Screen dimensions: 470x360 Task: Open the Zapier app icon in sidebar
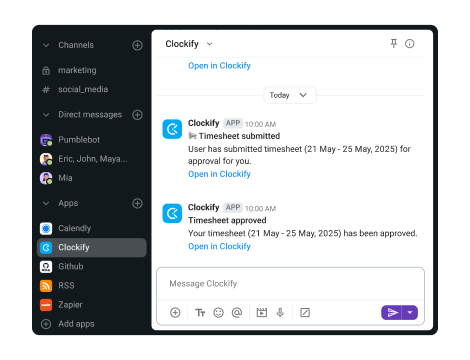coord(46,305)
